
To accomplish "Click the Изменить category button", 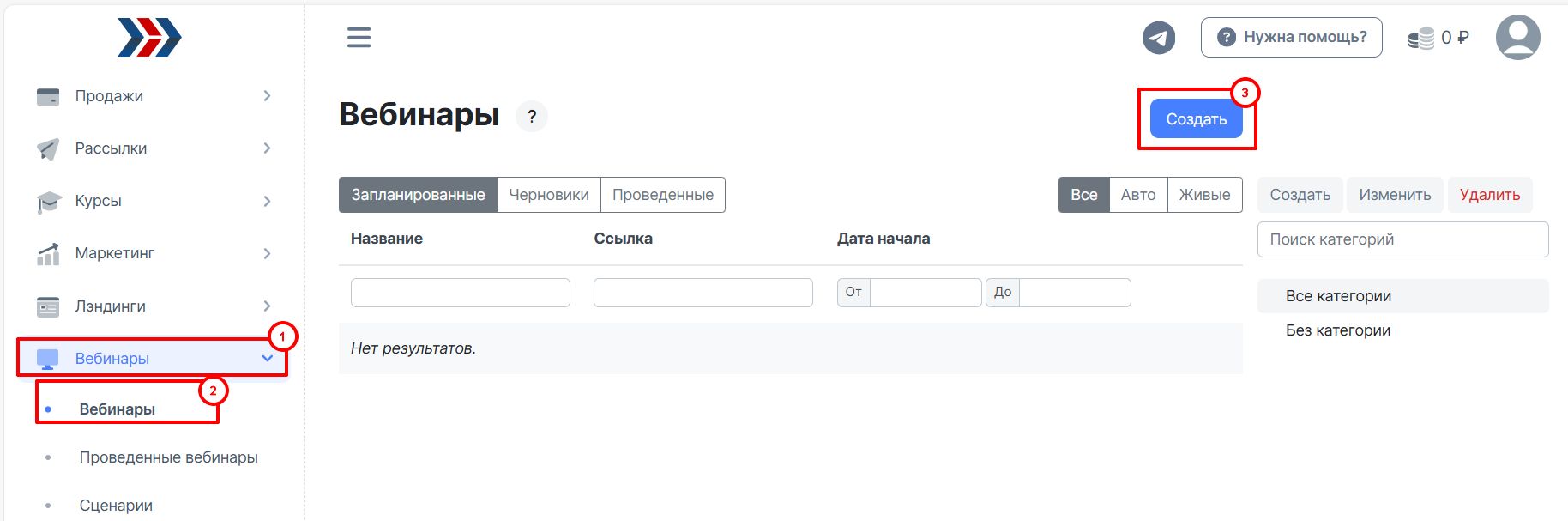I will [x=1395, y=195].
